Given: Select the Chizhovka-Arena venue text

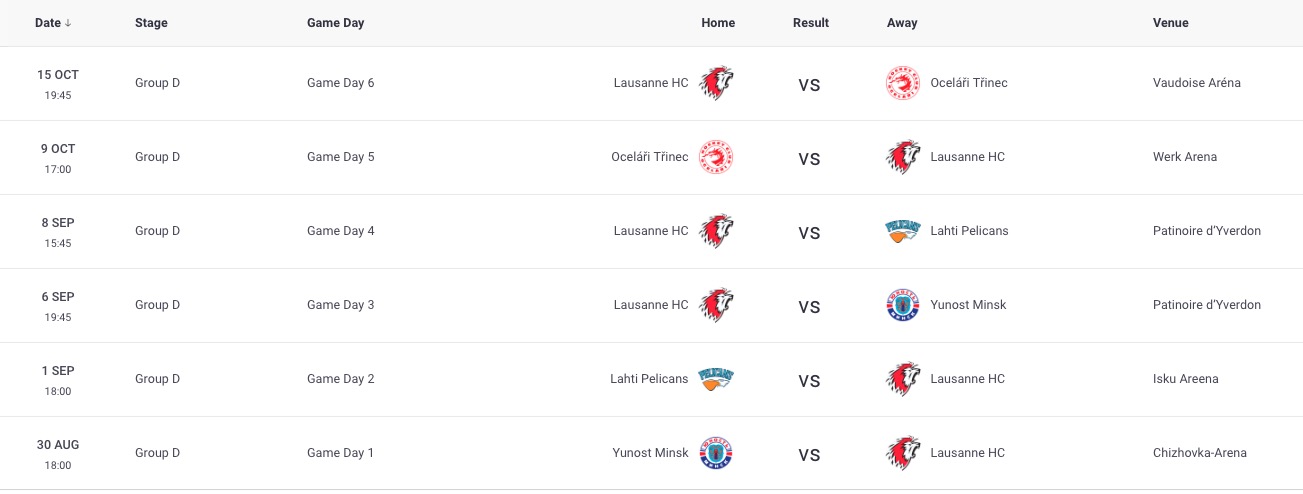Looking at the screenshot, I should (1200, 453).
